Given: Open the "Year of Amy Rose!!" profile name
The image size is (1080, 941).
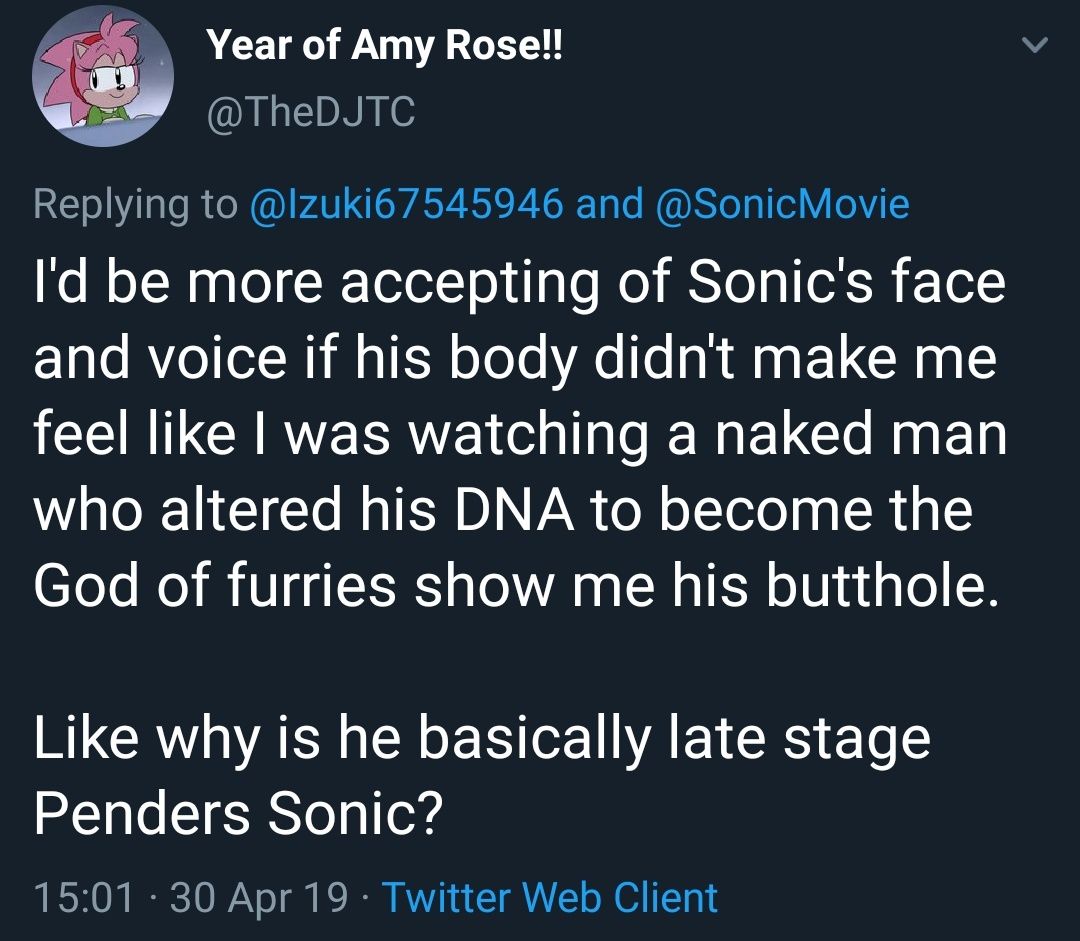Looking at the screenshot, I should point(384,46).
